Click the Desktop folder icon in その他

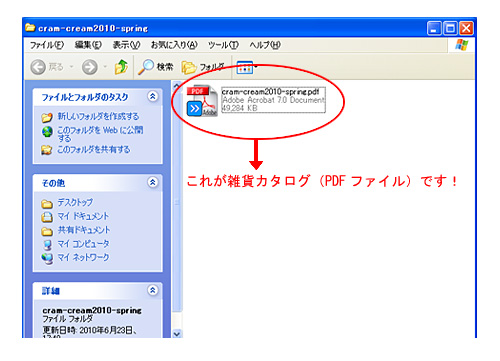point(47,203)
